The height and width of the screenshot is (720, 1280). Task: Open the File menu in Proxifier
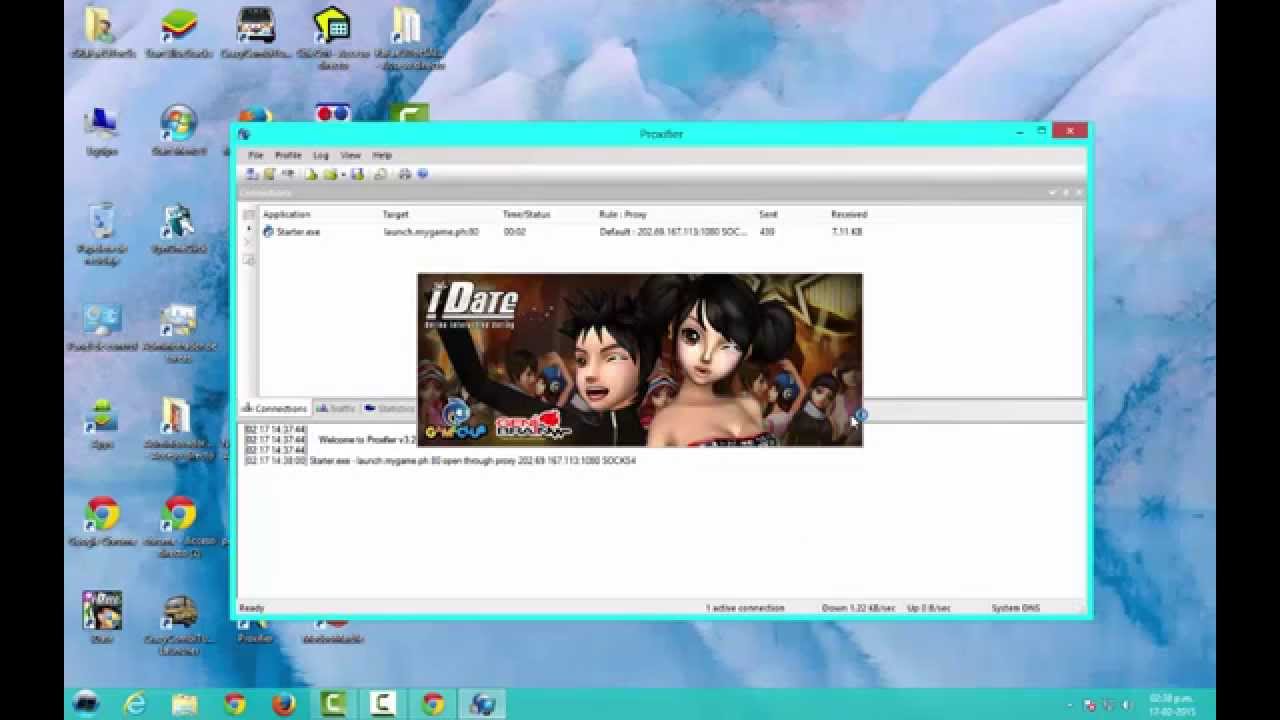(256, 155)
